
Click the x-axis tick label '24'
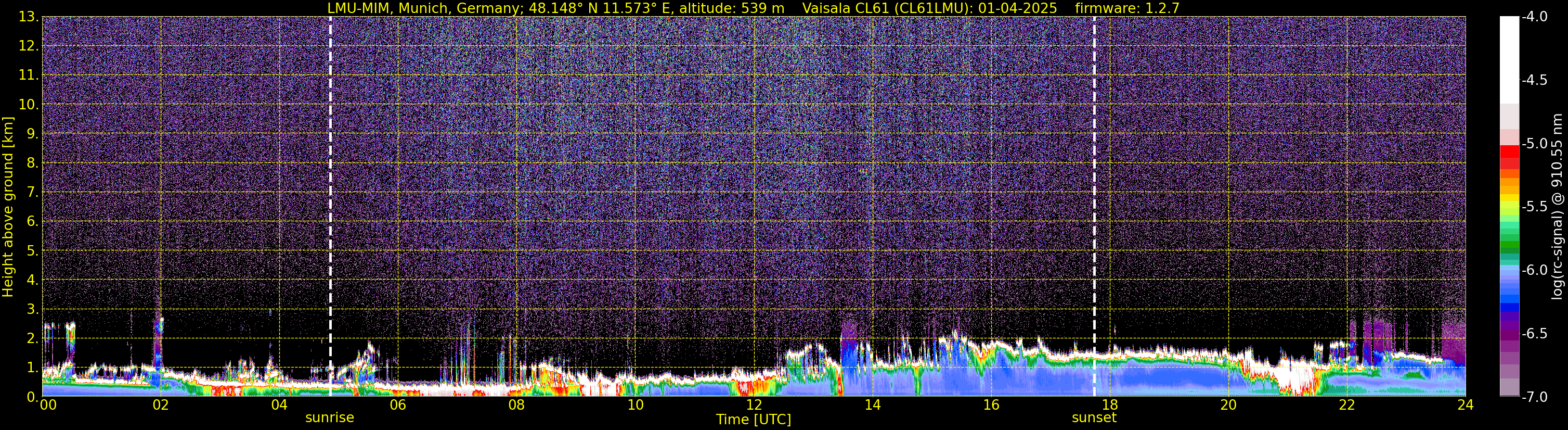click(x=1466, y=406)
